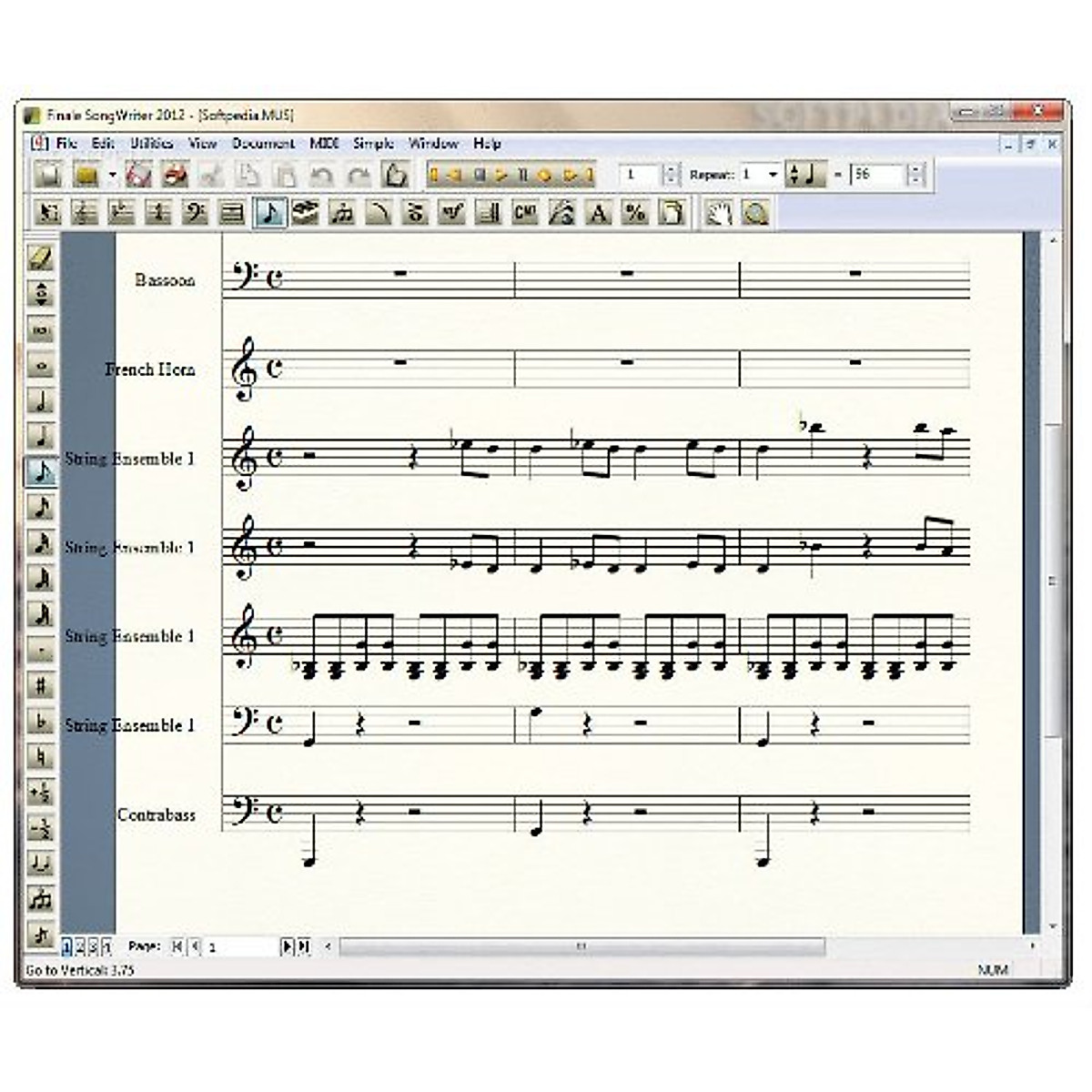Open the Utilities menu

[151, 144]
